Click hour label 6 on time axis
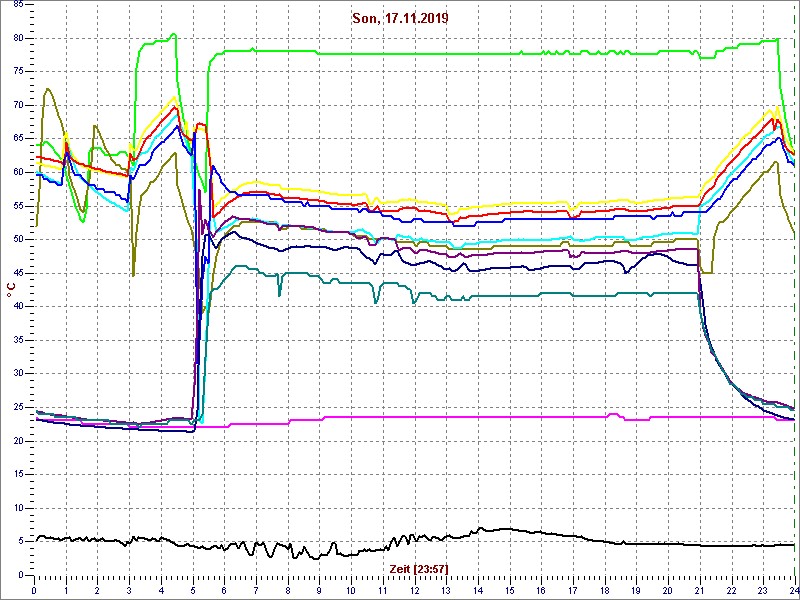The width and height of the screenshot is (800, 600). [224, 589]
